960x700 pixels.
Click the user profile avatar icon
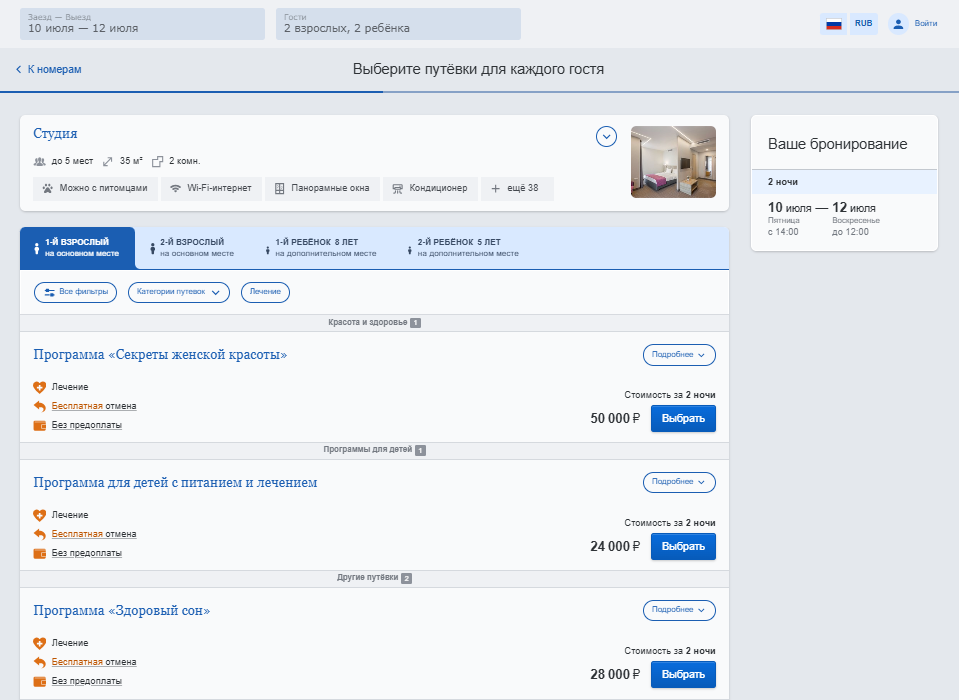(898, 24)
